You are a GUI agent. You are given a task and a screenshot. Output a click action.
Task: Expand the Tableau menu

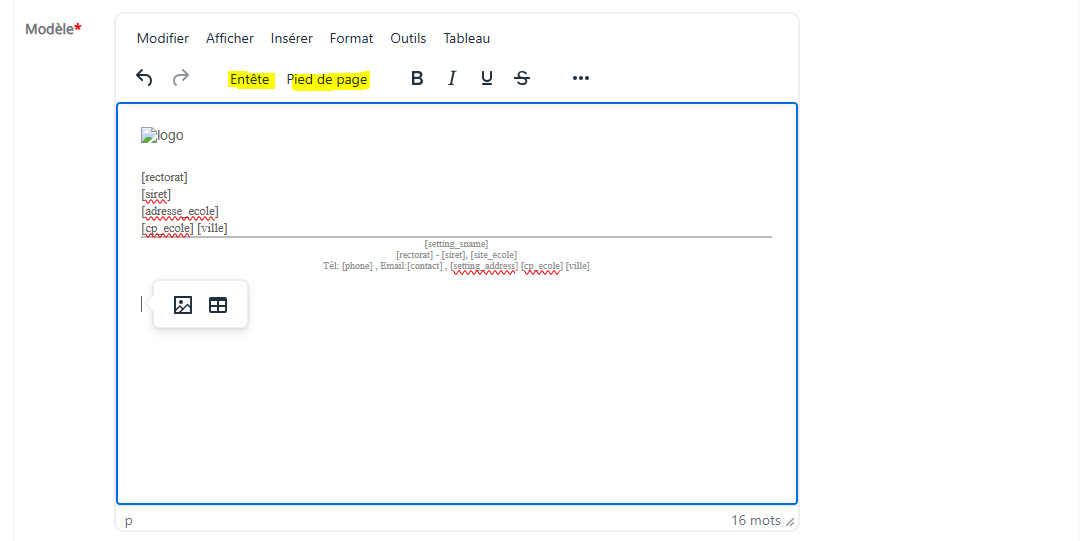click(467, 38)
